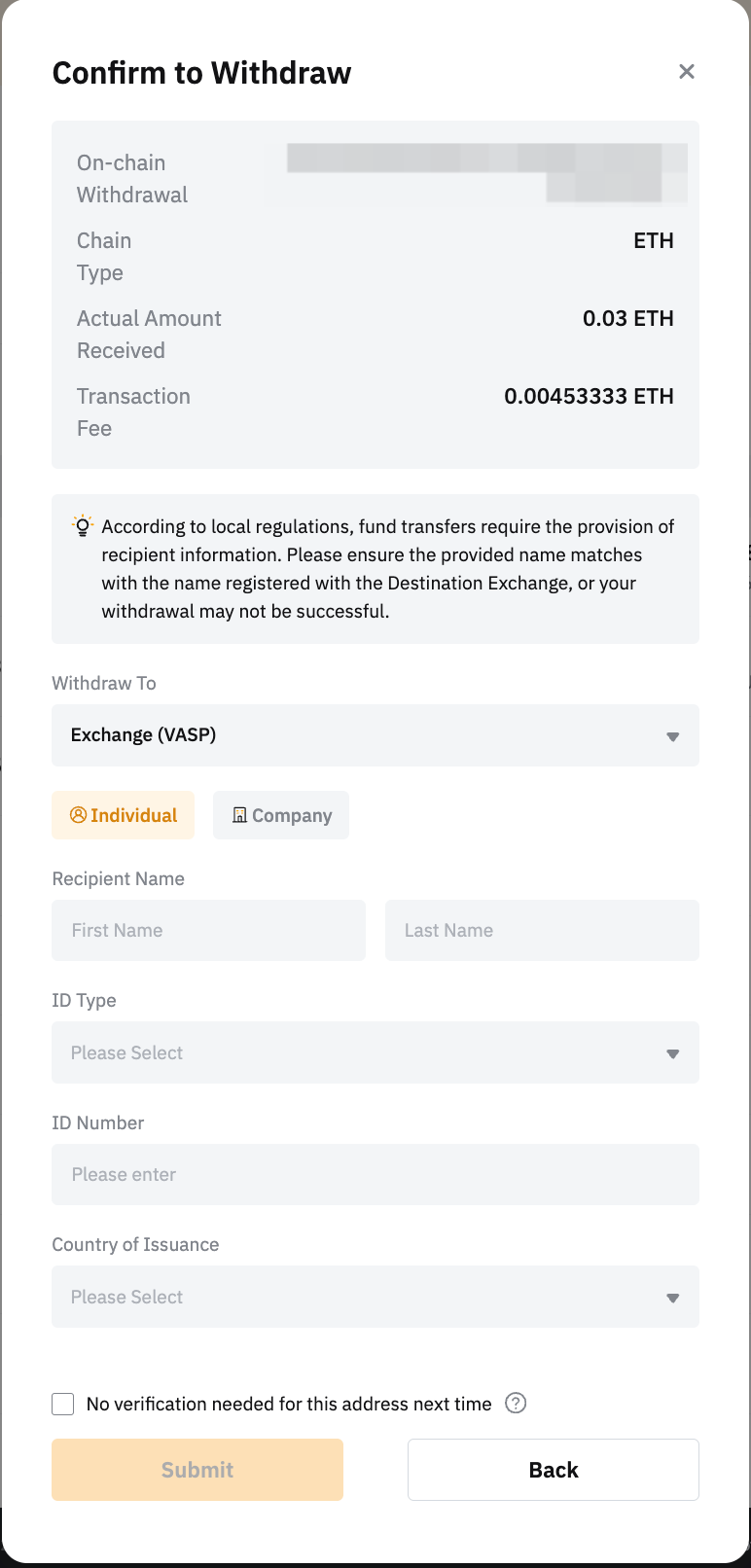Tick the no verification needed checkbox

click(x=63, y=1404)
